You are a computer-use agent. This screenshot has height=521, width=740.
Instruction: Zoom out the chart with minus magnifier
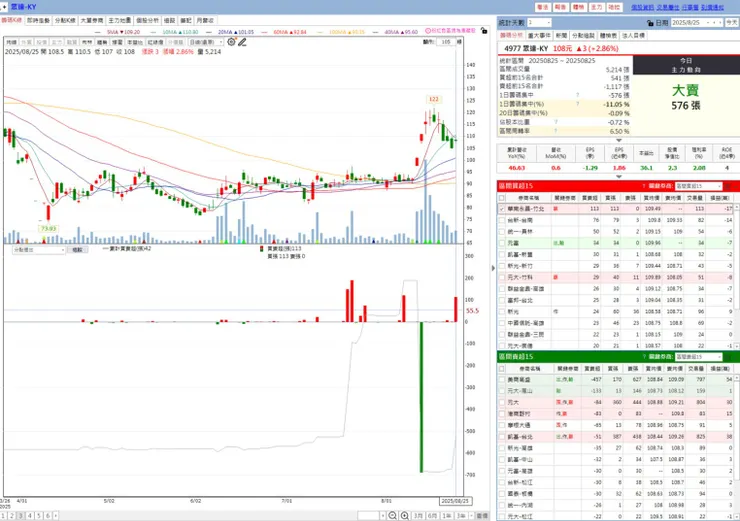(392, 516)
